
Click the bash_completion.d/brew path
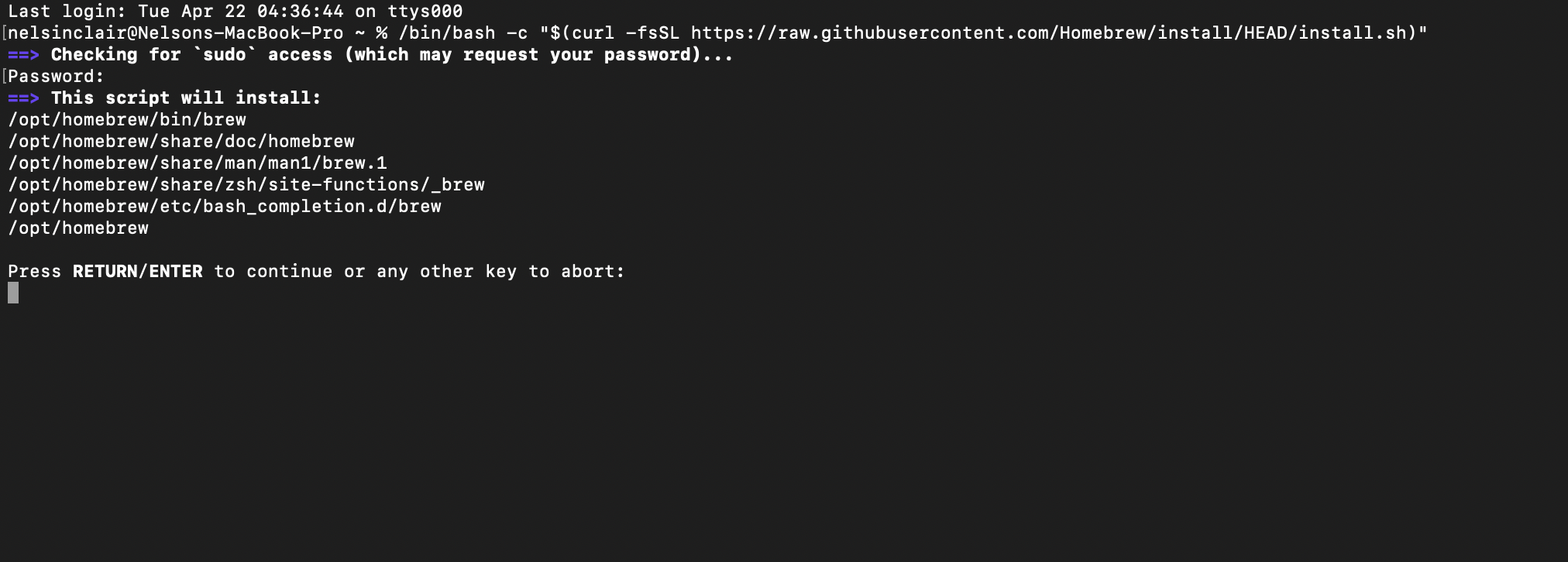[225, 207]
